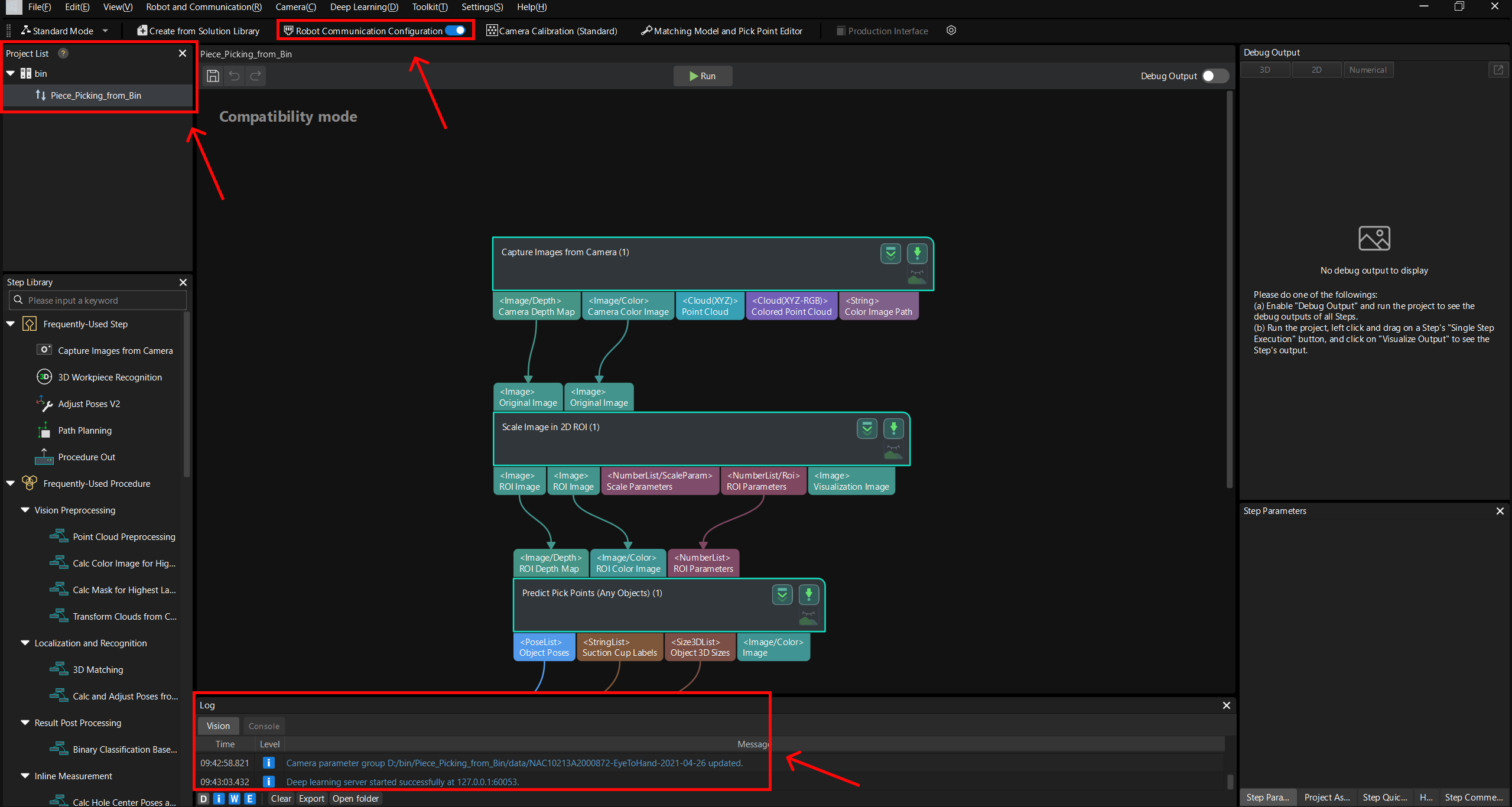Switch to the Project As... tab
The height and width of the screenshot is (807, 1512).
tap(1327, 798)
